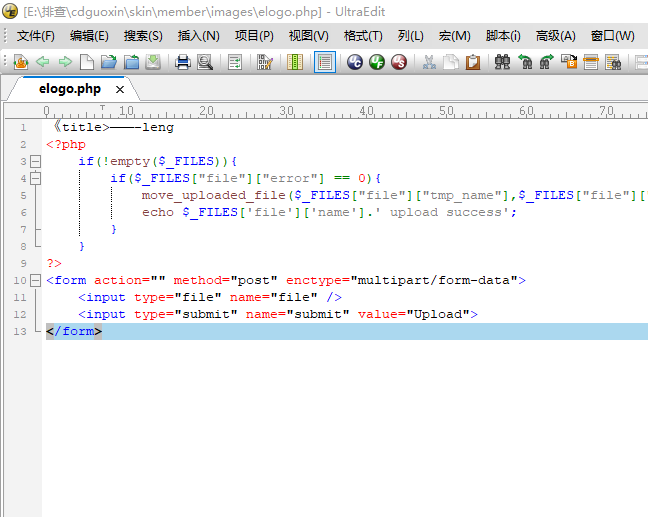Viewport: 648px width, 517px height.
Task: Launch UltraCompare with the blue UC icon
Action: (355, 62)
